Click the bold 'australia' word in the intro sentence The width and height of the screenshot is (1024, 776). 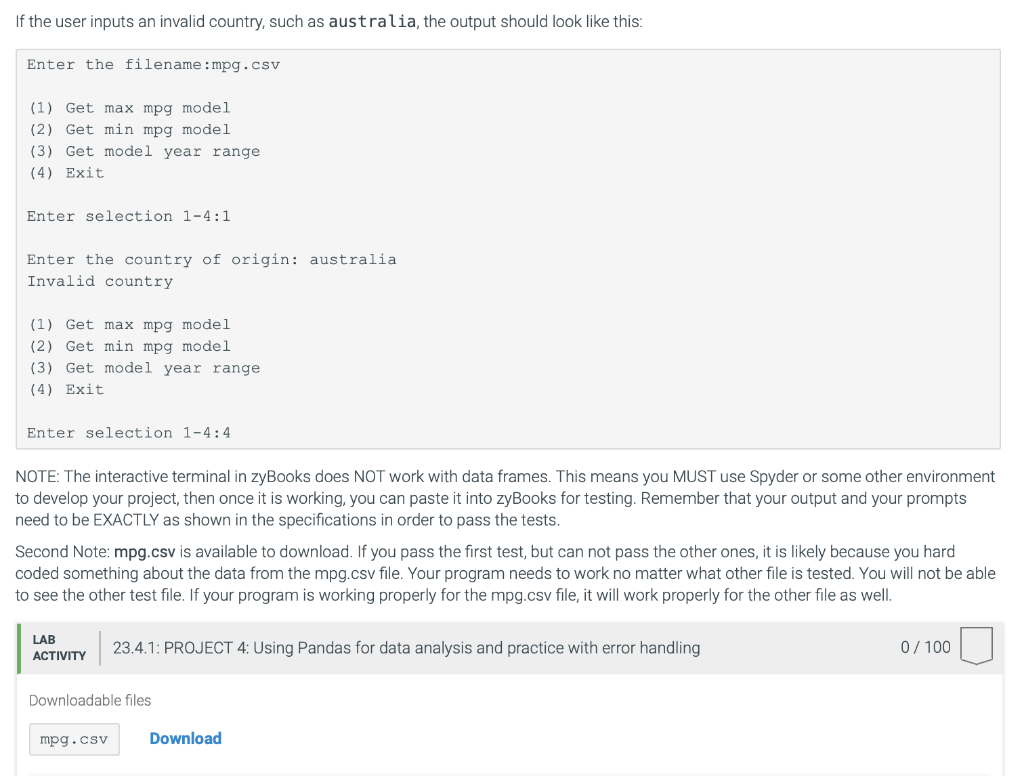tap(372, 22)
